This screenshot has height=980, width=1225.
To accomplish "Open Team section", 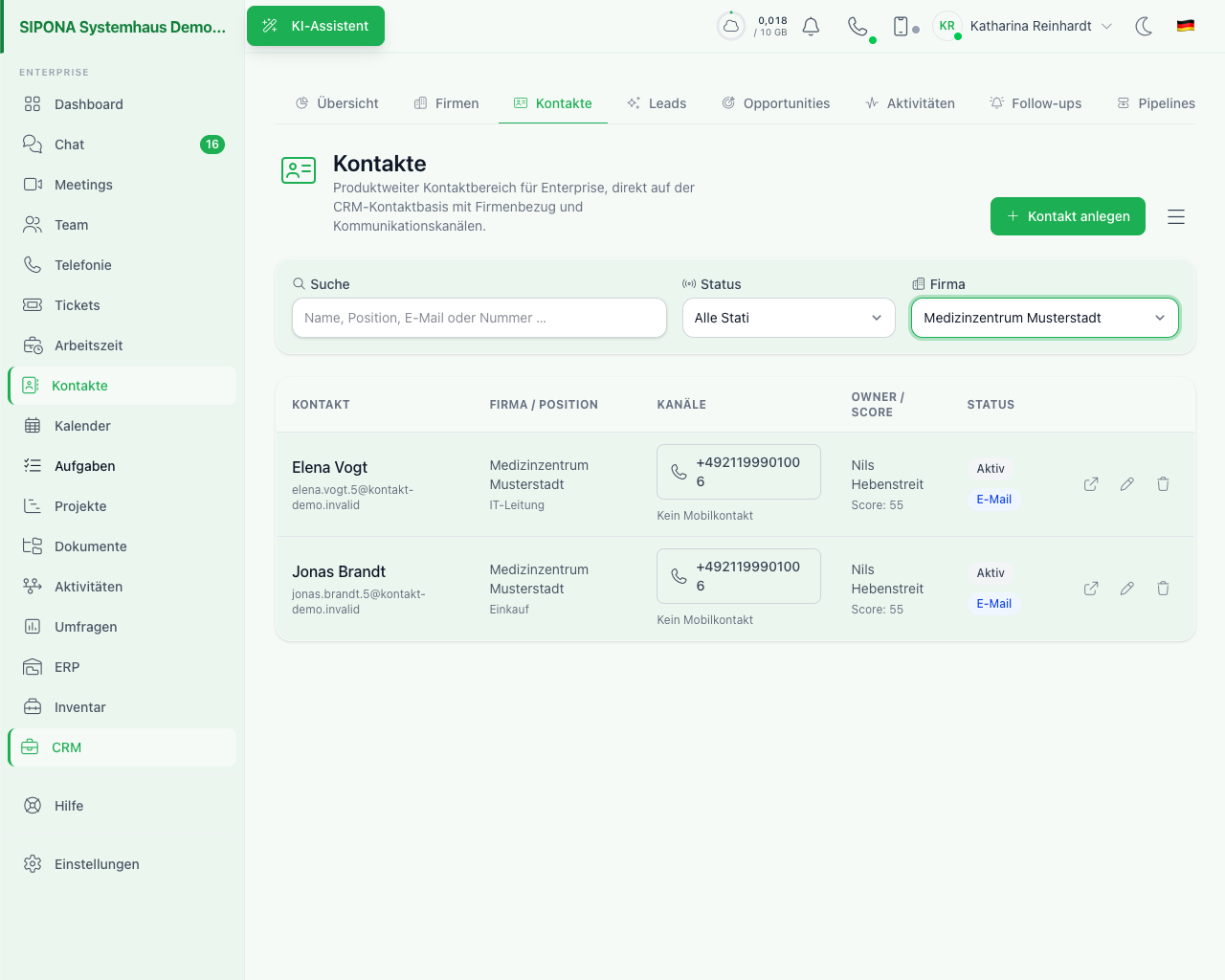I will pyautogui.click(x=122, y=225).
